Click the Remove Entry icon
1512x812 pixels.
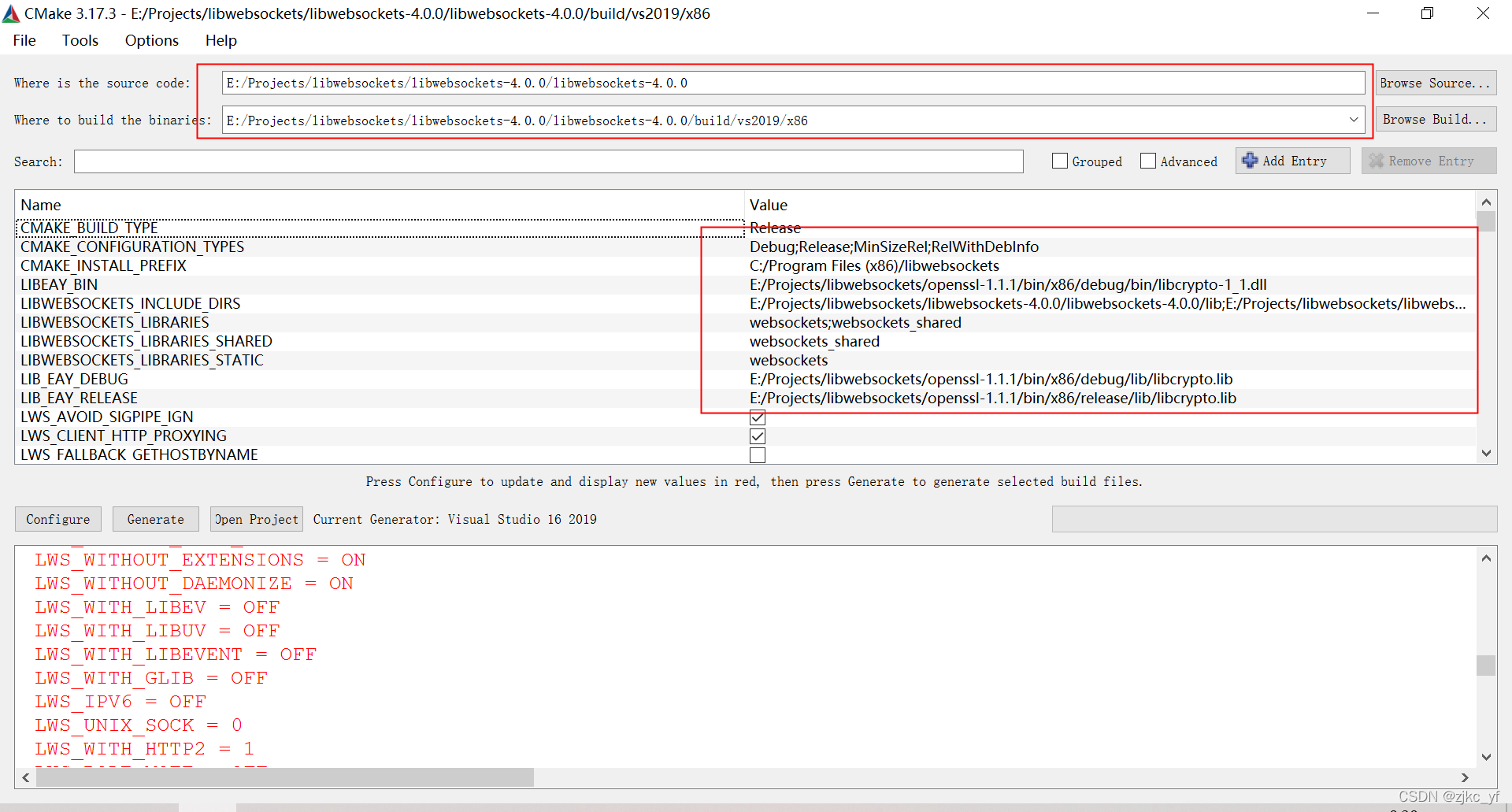(1377, 161)
